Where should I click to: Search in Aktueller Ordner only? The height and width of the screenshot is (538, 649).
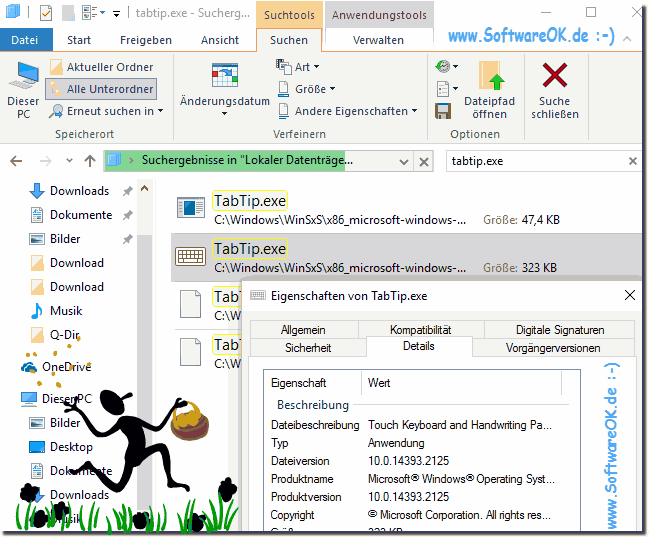click(x=102, y=67)
